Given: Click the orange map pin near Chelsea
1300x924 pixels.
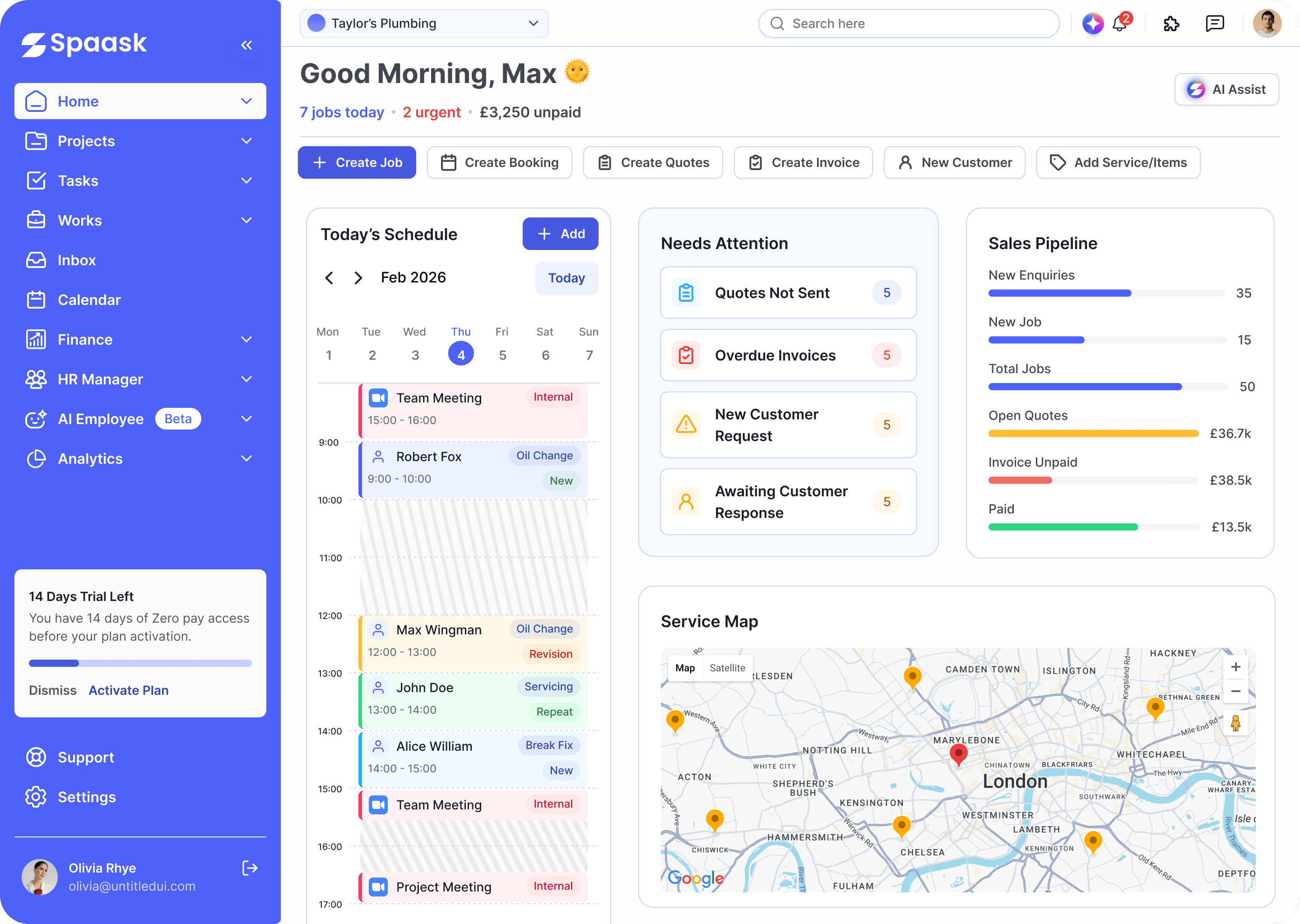Looking at the screenshot, I should click(x=901, y=827).
